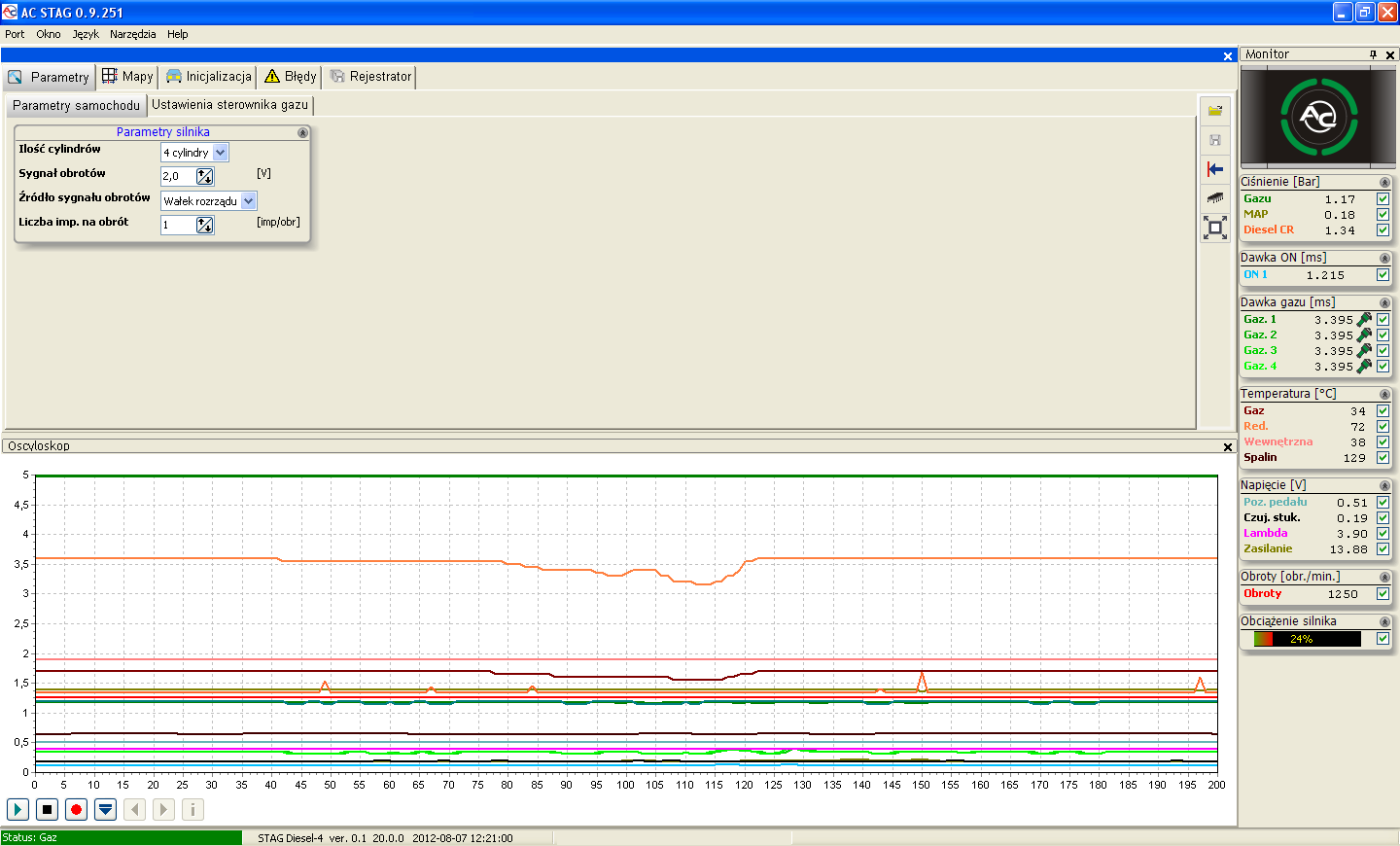Click the AC STAG title bar icon
Viewport: 1400px width, 846px height.
[10, 13]
